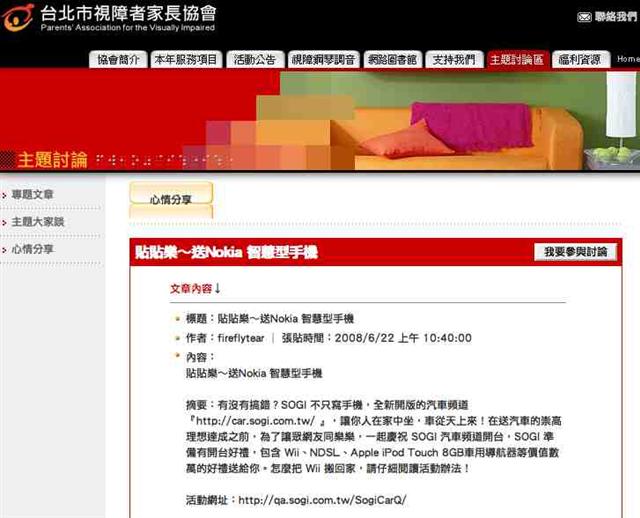Click the arrow bullet beside 主題大家談
640x518 pixels.
pyautogui.click(x=4, y=223)
